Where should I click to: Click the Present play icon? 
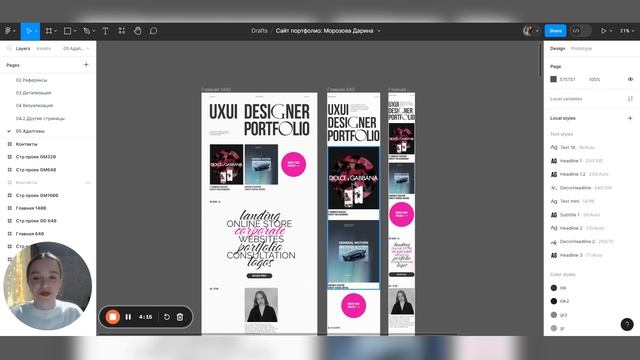click(603, 31)
